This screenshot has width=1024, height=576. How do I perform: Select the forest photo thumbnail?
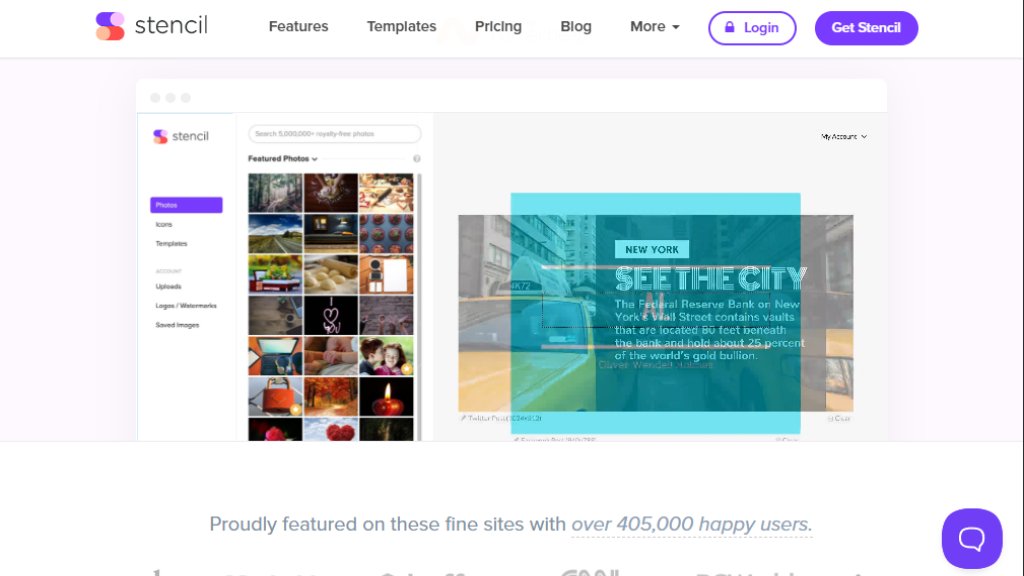click(275, 193)
